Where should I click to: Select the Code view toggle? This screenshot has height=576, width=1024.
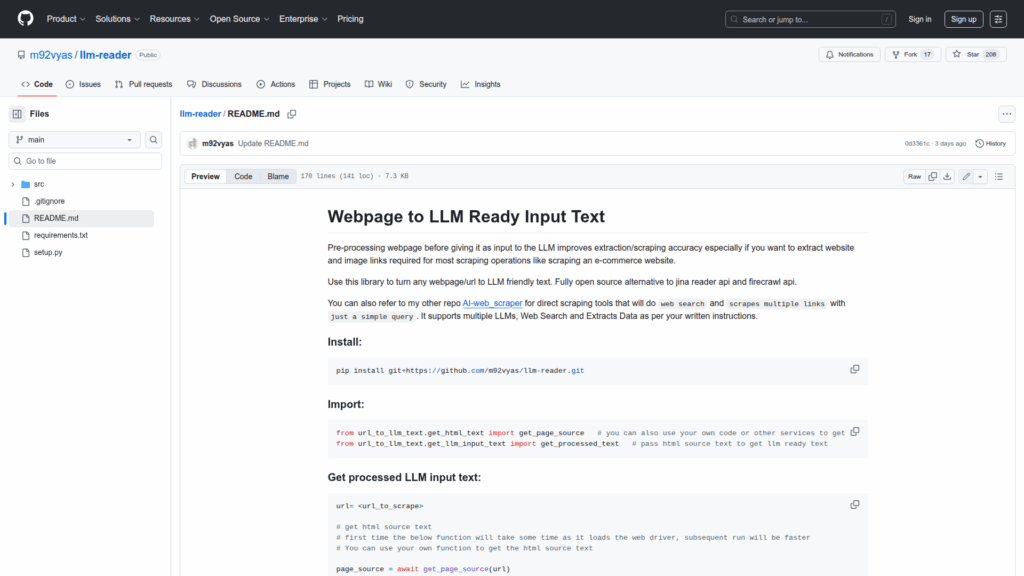[244, 176]
